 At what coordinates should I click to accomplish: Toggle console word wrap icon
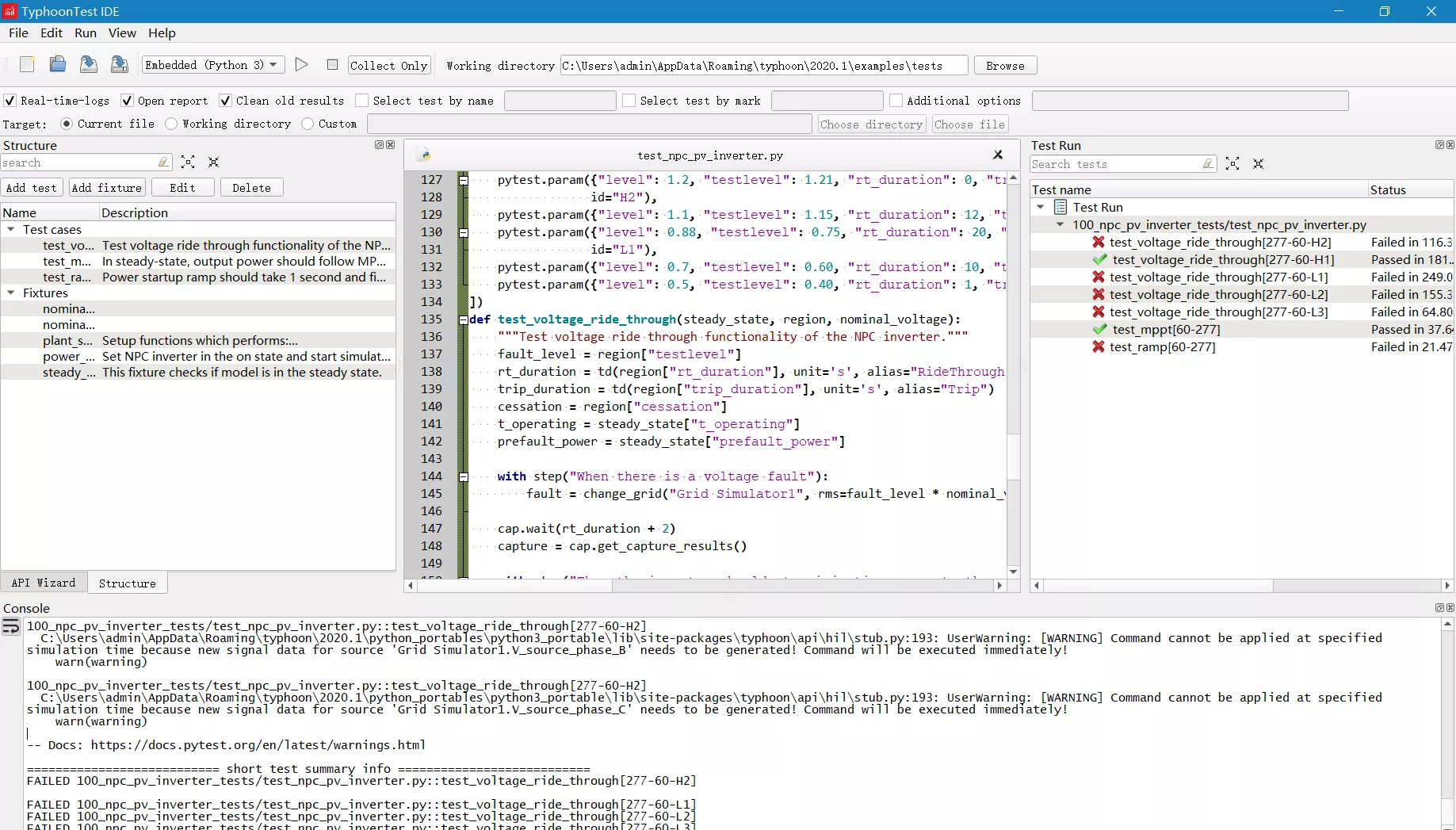click(x=11, y=628)
